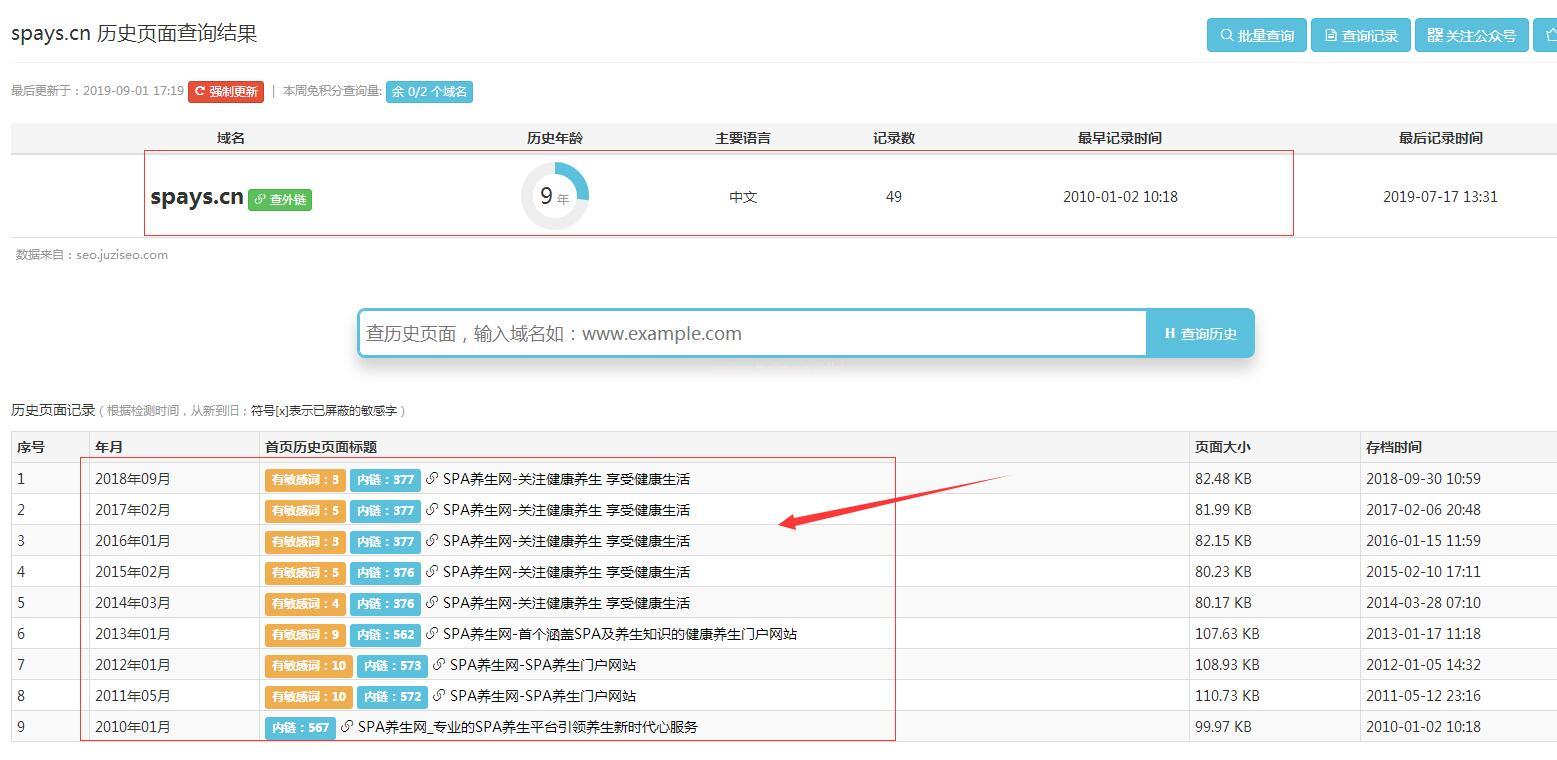Click link icon beside 2012年01月 page title
This screenshot has height=760, width=1557.
(x=439, y=665)
